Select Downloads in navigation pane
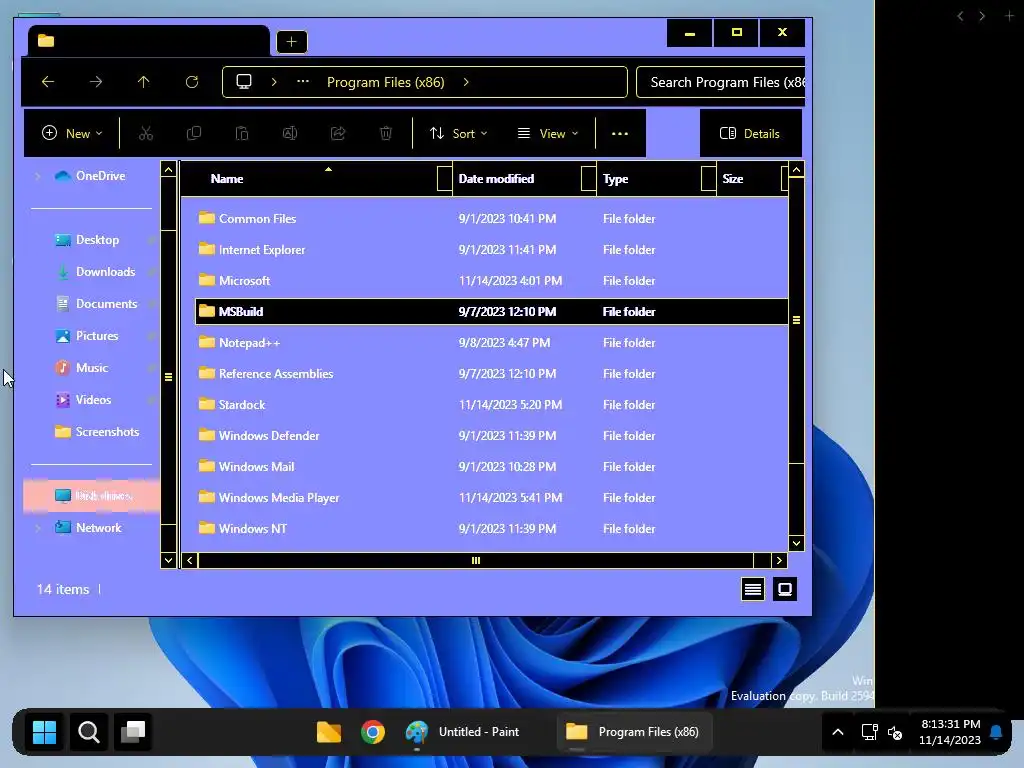 pyautogui.click(x=105, y=272)
